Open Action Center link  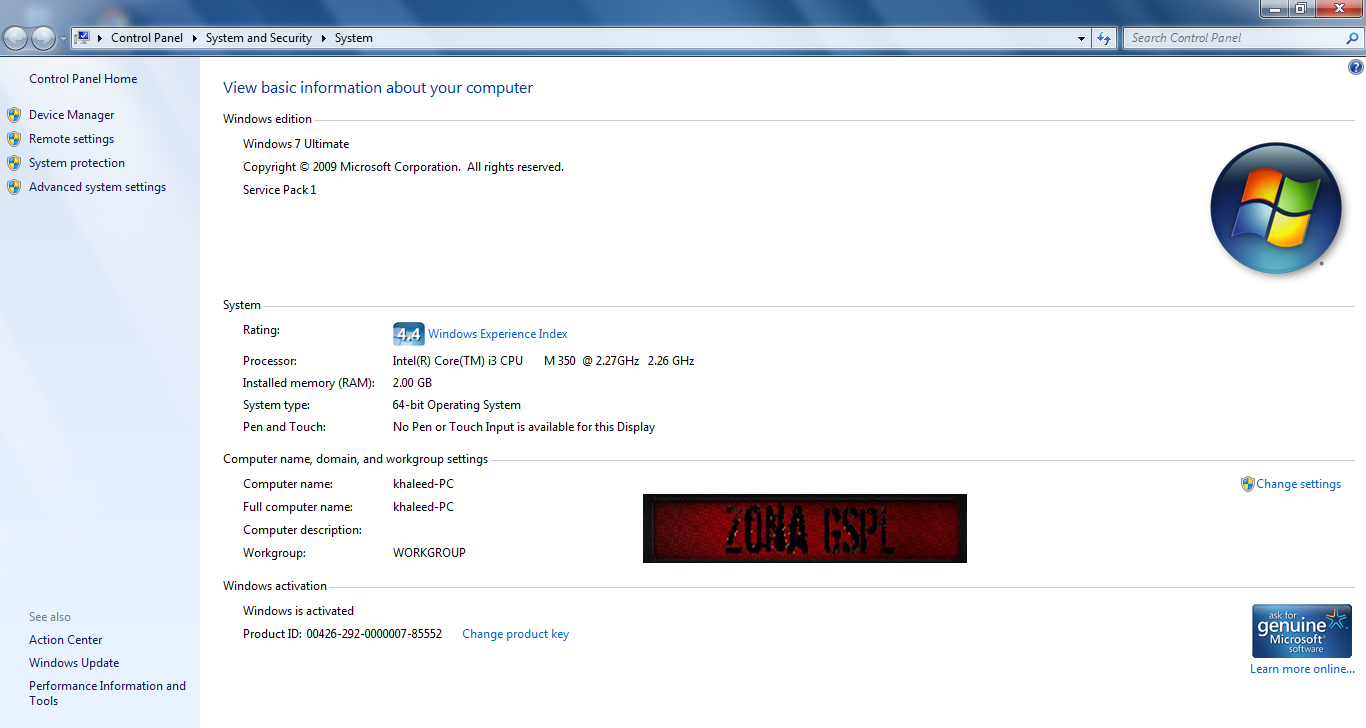pos(66,640)
